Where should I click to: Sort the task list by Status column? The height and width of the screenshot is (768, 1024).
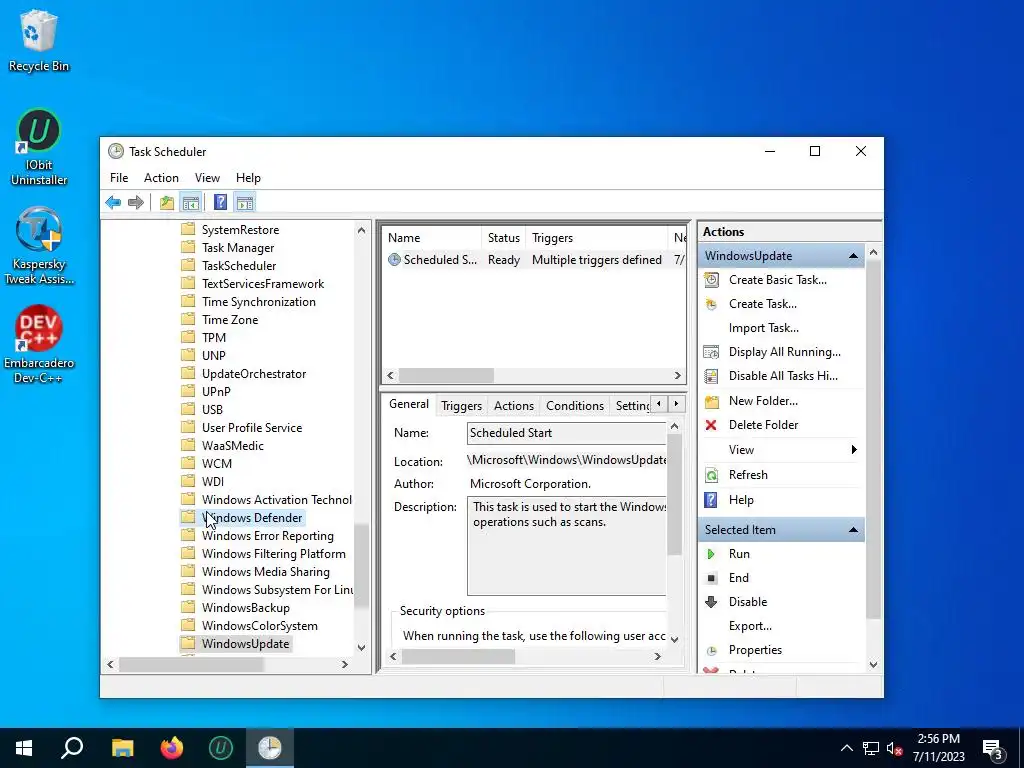[x=504, y=238]
